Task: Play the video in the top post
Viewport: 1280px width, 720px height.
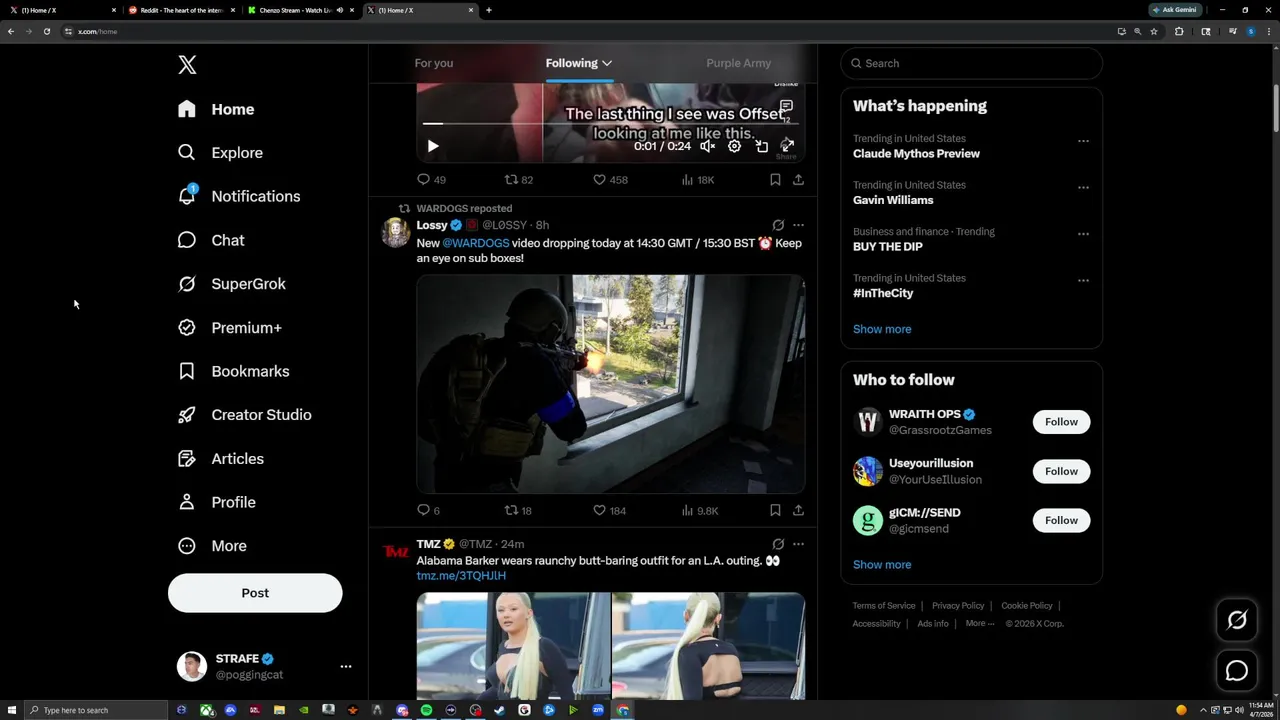Action: pyautogui.click(x=433, y=146)
